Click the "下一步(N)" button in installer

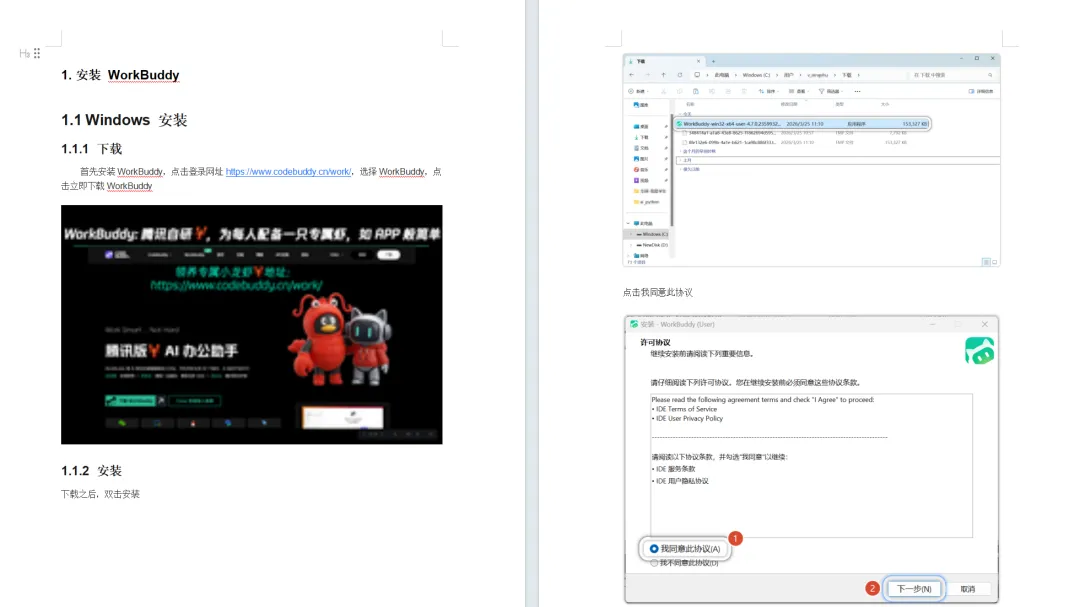pyautogui.click(x=913, y=589)
